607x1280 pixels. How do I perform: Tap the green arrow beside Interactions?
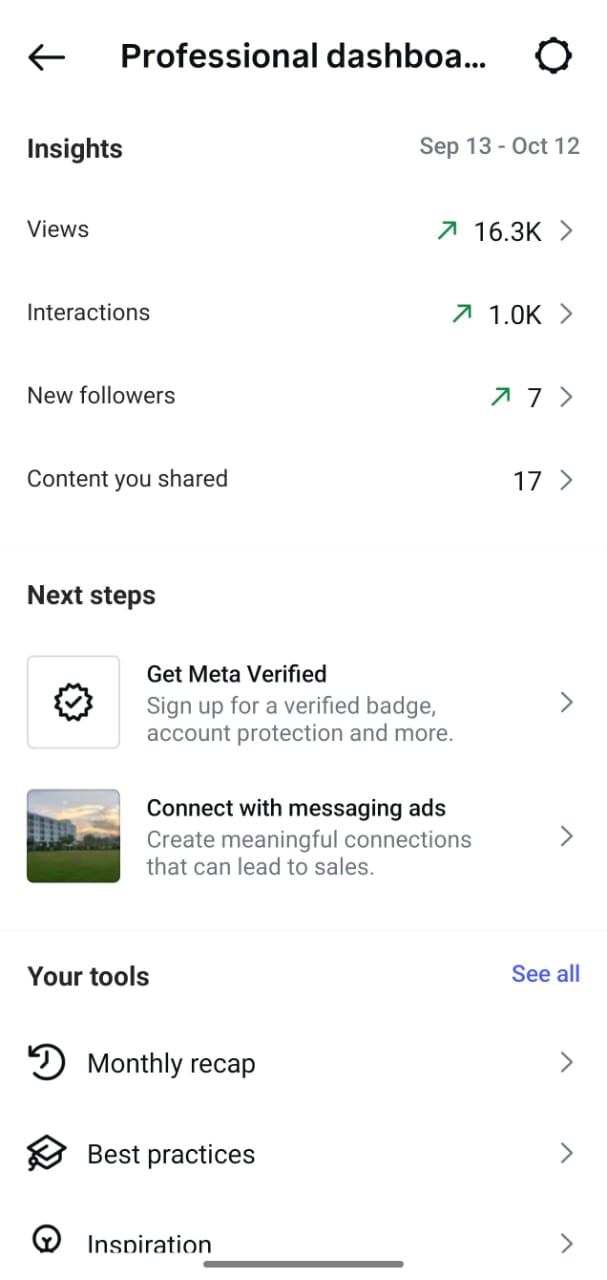click(x=461, y=314)
